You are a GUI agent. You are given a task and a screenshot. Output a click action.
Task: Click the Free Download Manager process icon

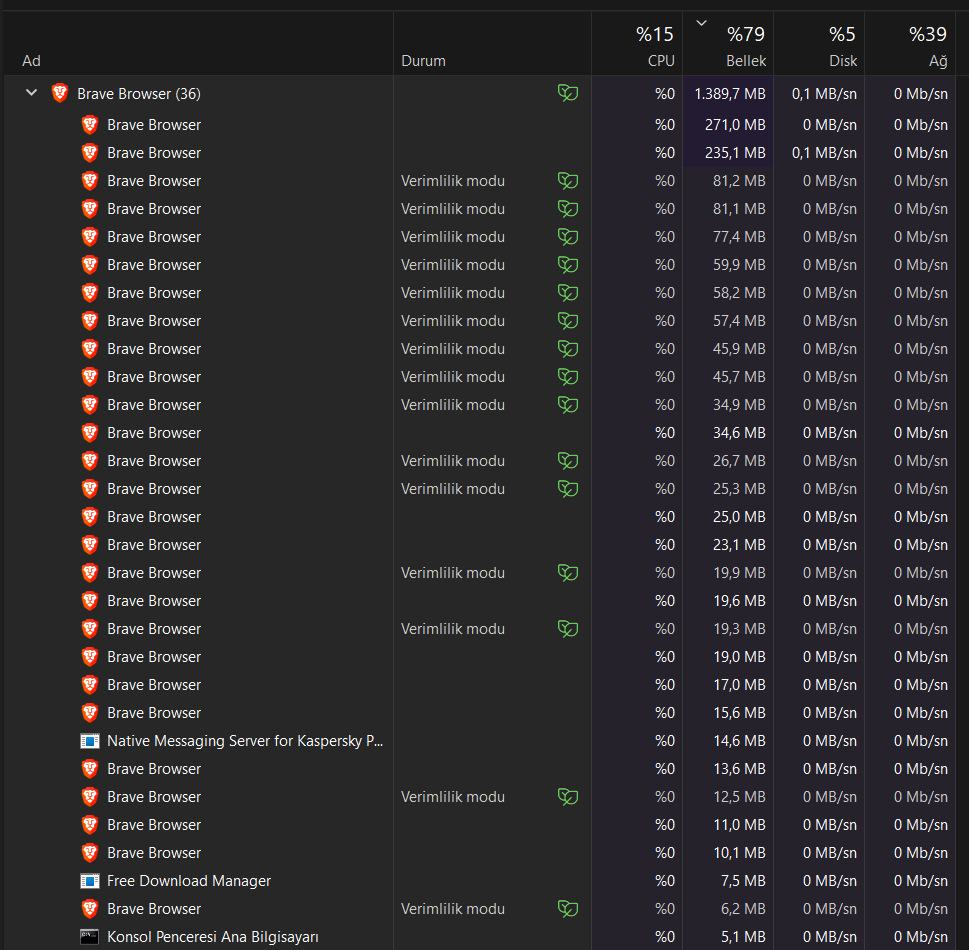click(90, 881)
